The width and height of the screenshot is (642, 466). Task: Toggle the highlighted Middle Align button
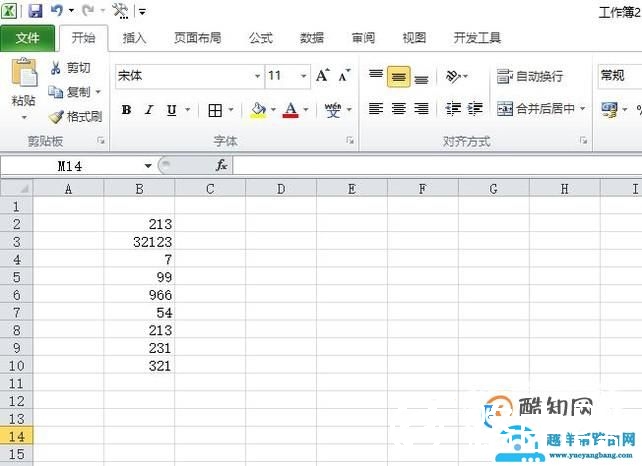point(399,77)
